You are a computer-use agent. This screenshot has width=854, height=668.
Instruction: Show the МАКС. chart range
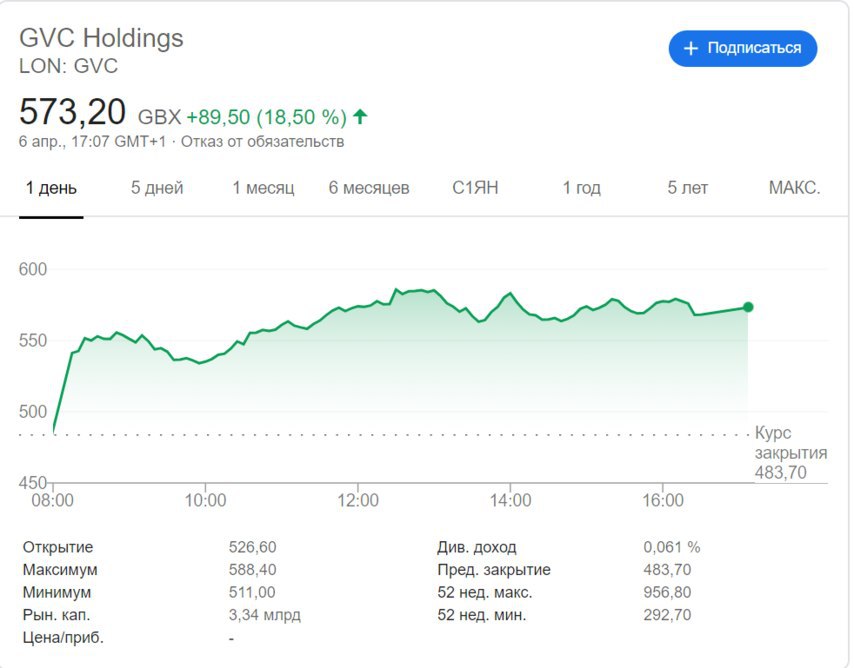click(x=794, y=188)
